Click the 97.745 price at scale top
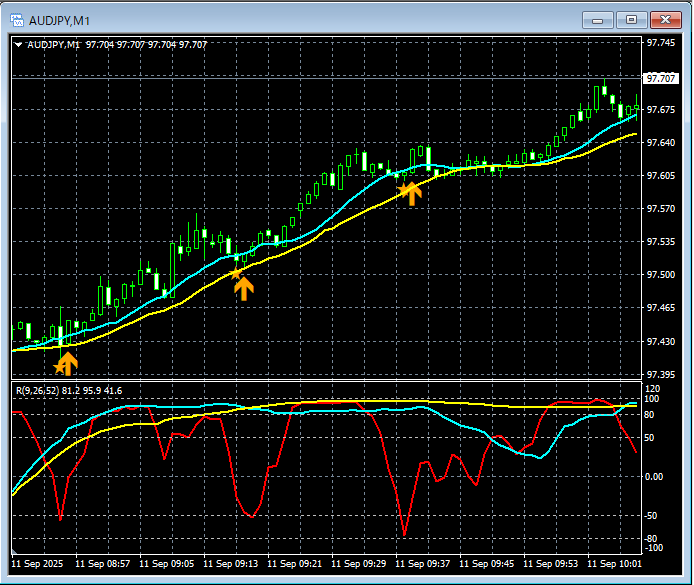This screenshot has height=585, width=694. tap(660, 43)
